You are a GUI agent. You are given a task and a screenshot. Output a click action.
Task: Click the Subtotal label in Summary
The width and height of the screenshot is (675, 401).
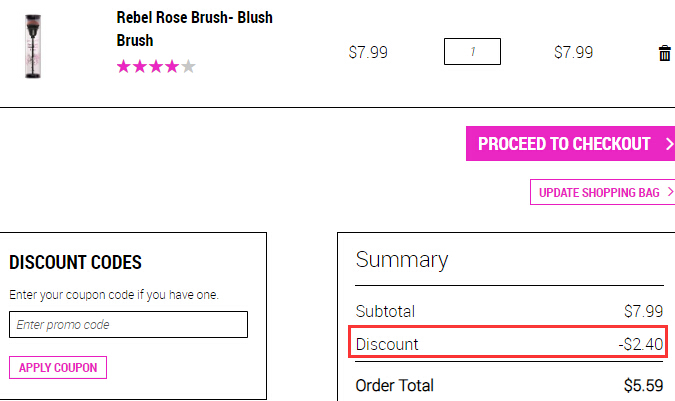pyautogui.click(x=385, y=311)
